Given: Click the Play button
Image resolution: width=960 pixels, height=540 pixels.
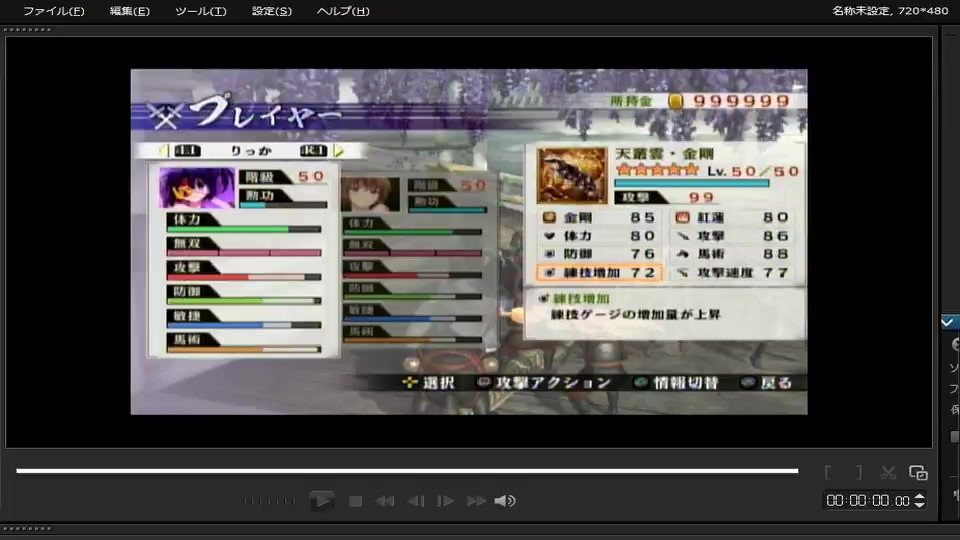Looking at the screenshot, I should click(321, 501).
